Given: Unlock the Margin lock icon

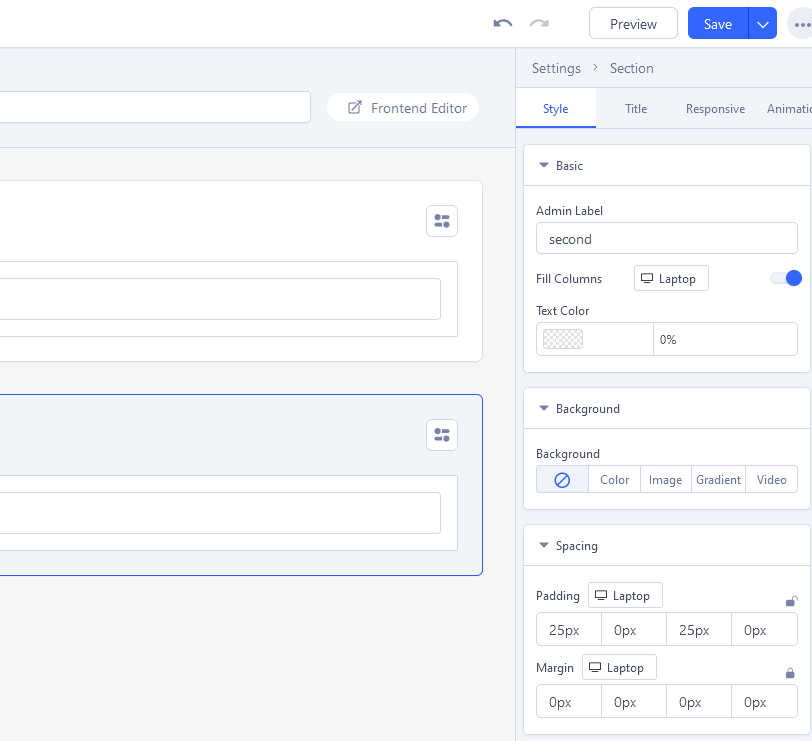Looking at the screenshot, I should tap(790, 673).
